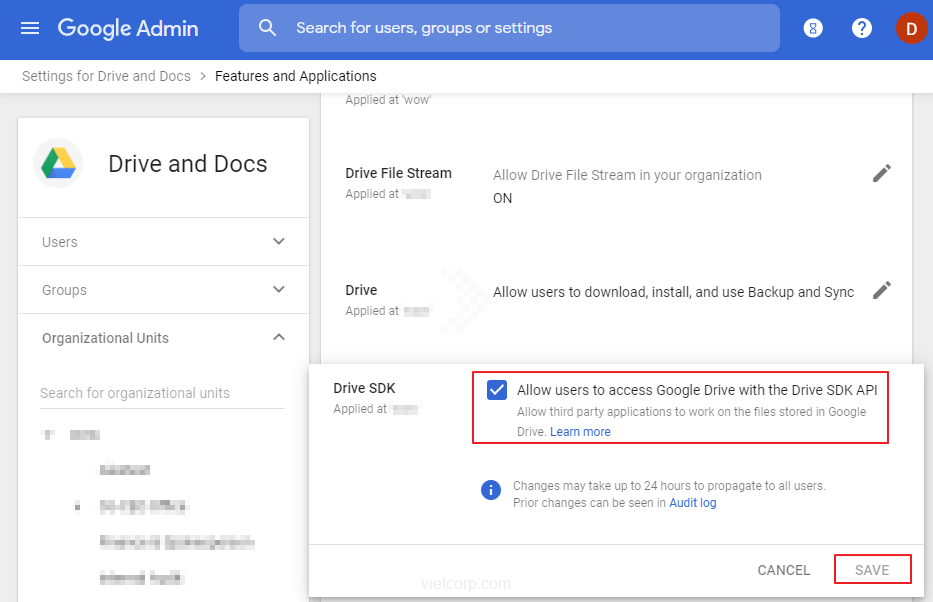Open the account avatar D
Screen dimensions: 933x602
[x=910, y=28]
